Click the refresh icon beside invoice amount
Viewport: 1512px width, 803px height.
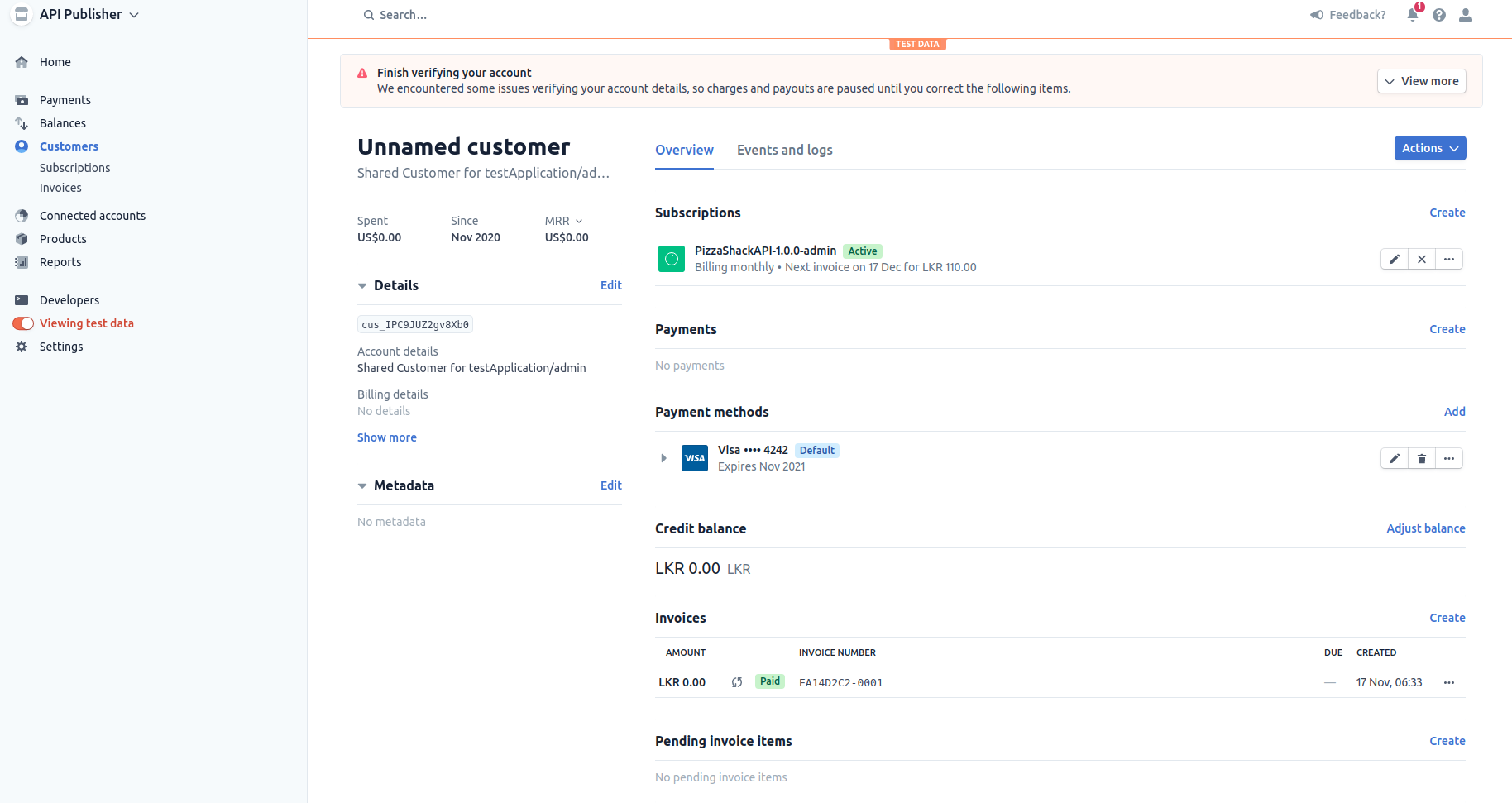click(737, 682)
